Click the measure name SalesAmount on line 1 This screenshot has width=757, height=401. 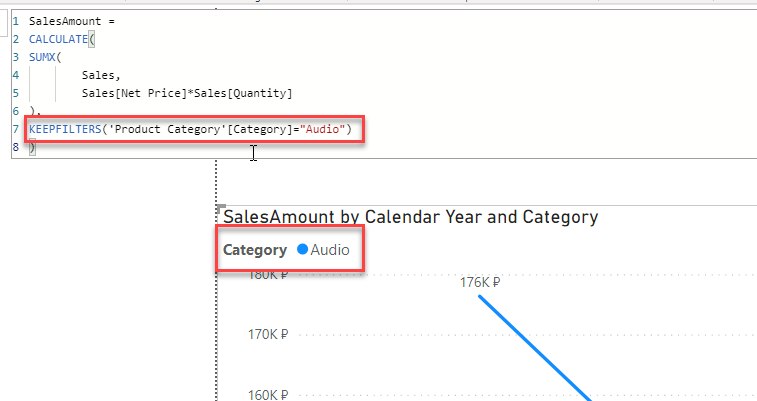65,21
